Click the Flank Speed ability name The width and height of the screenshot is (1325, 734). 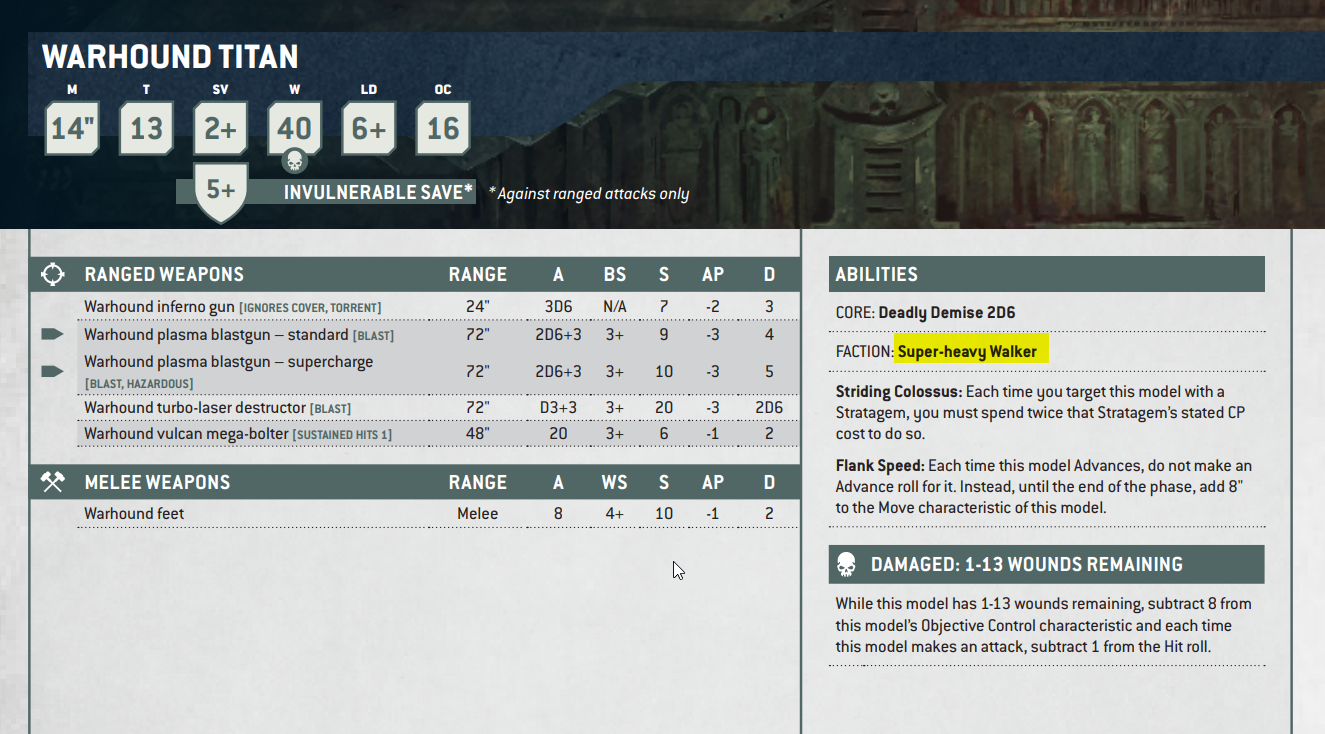(x=880, y=465)
